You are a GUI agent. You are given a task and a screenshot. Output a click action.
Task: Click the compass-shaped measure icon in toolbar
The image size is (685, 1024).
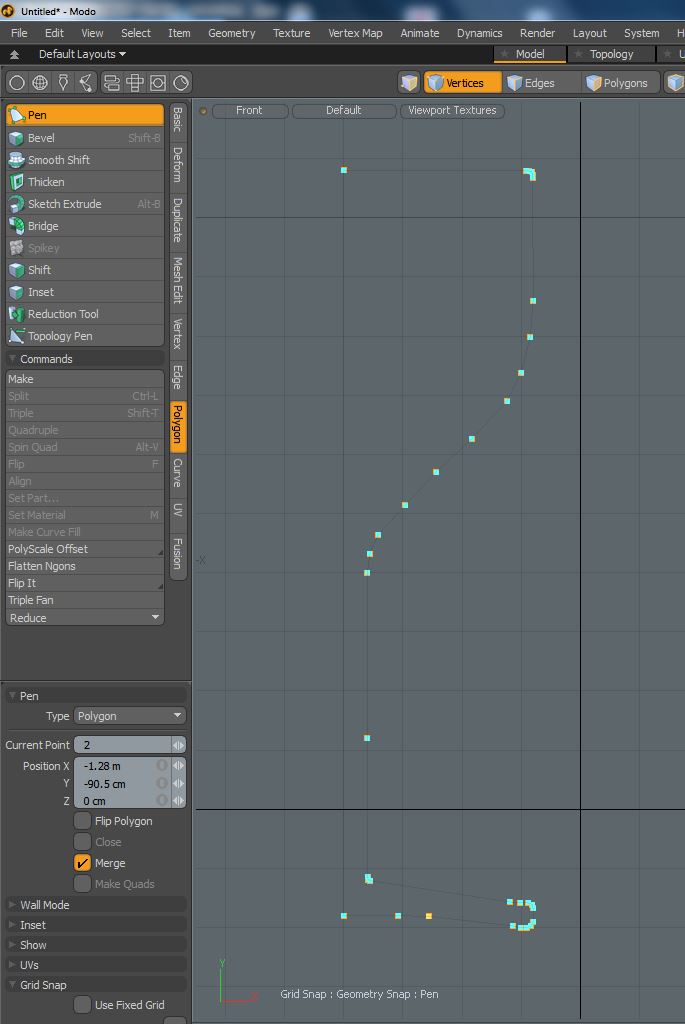[x=86, y=83]
